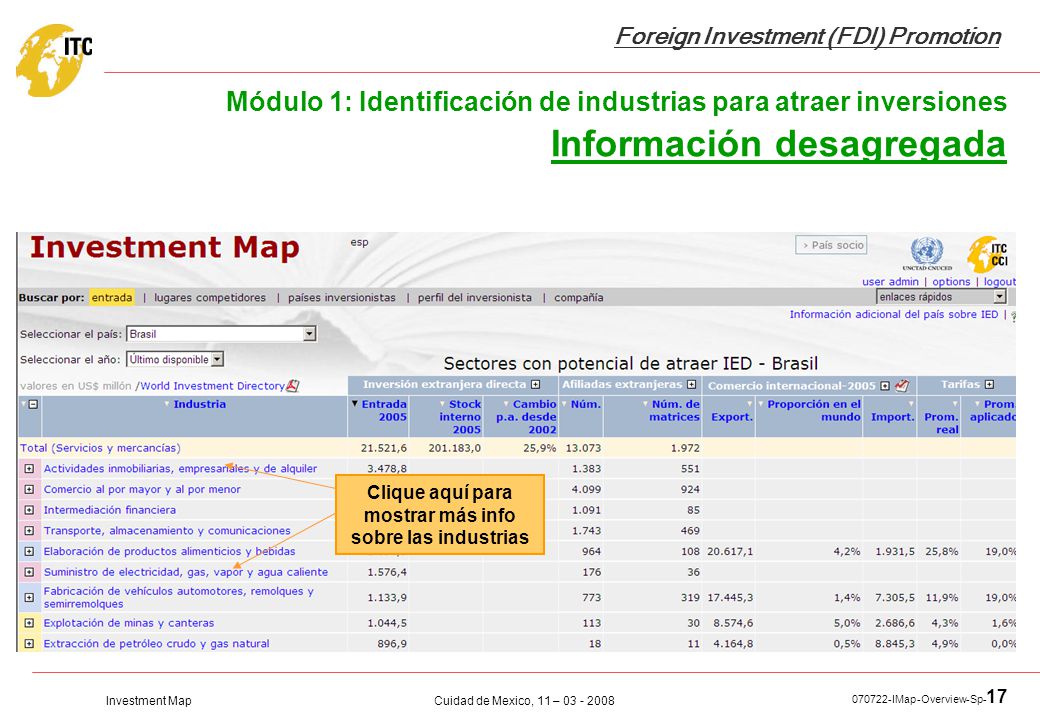This screenshot has height=720, width=1040.
Task: Sort by the Export. column header
Action: click(732, 417)
